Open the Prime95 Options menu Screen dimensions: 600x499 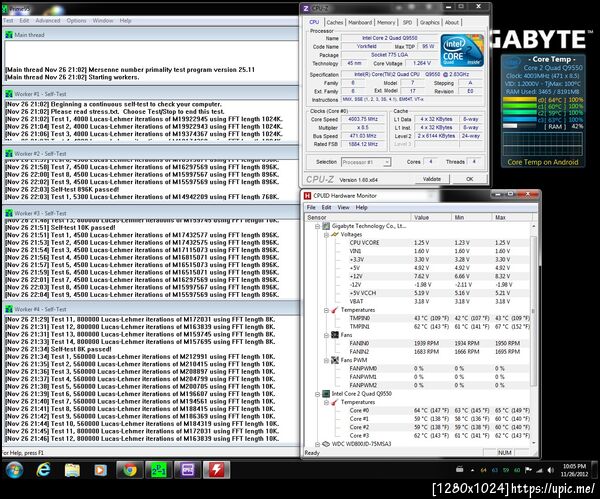pyautogui.click(x=76, y=21)
